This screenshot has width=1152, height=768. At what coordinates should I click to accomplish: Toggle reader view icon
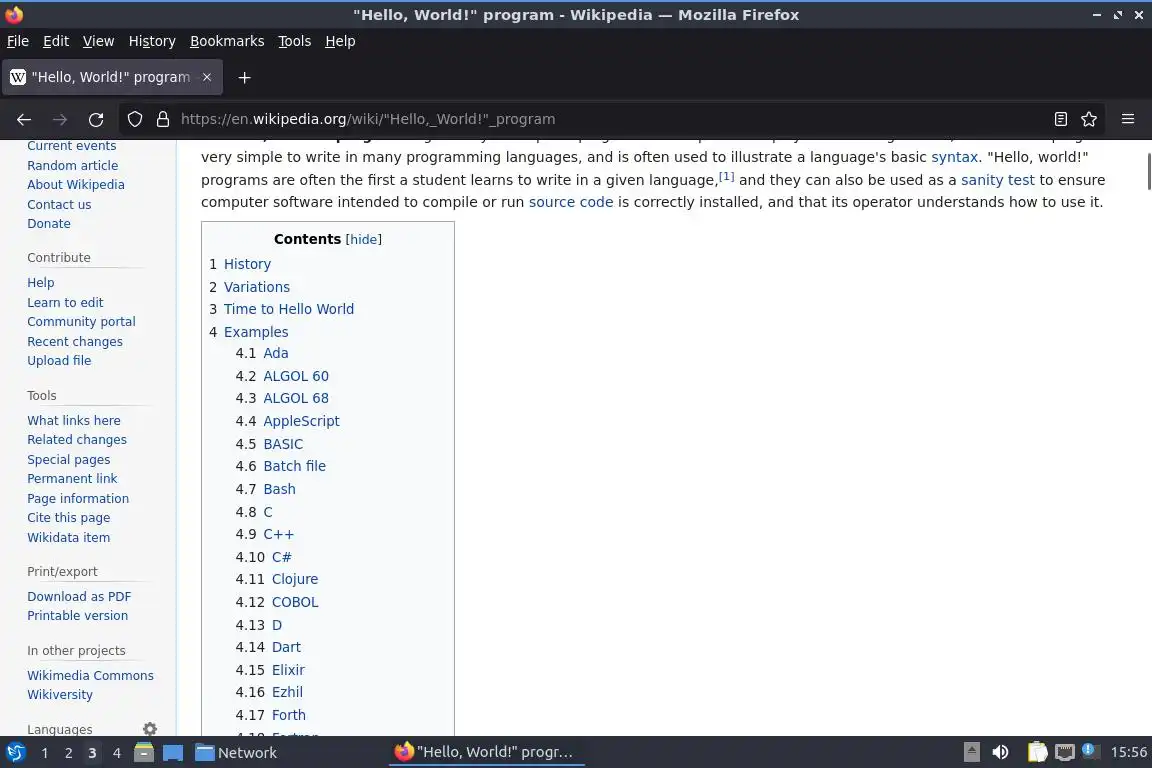click(x=1060, y=119)
